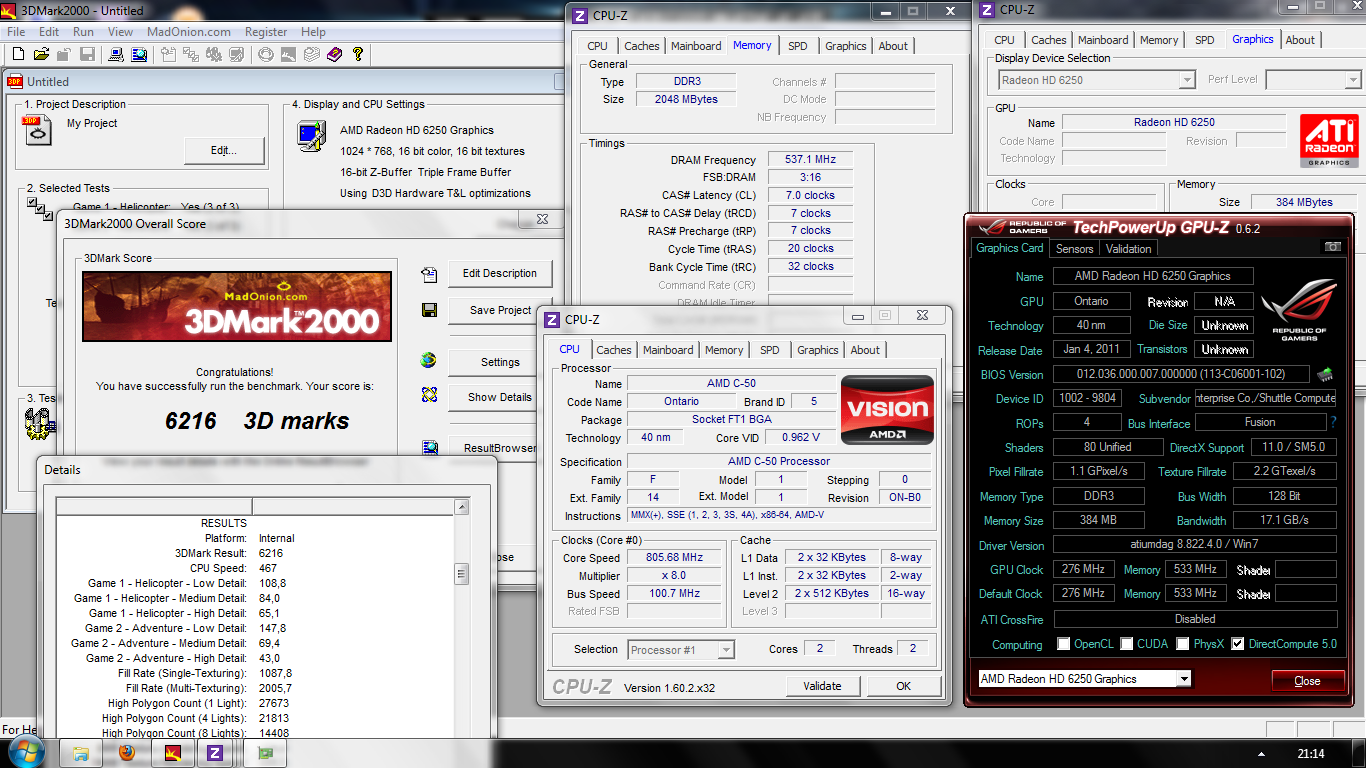Open a project with the folder icon
1366x768 pixels.
pyautogui.click(x=41, y=54)
